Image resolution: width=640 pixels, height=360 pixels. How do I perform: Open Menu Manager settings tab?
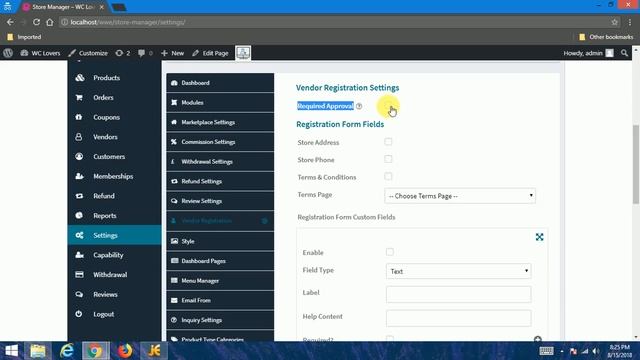pos(220,280)
